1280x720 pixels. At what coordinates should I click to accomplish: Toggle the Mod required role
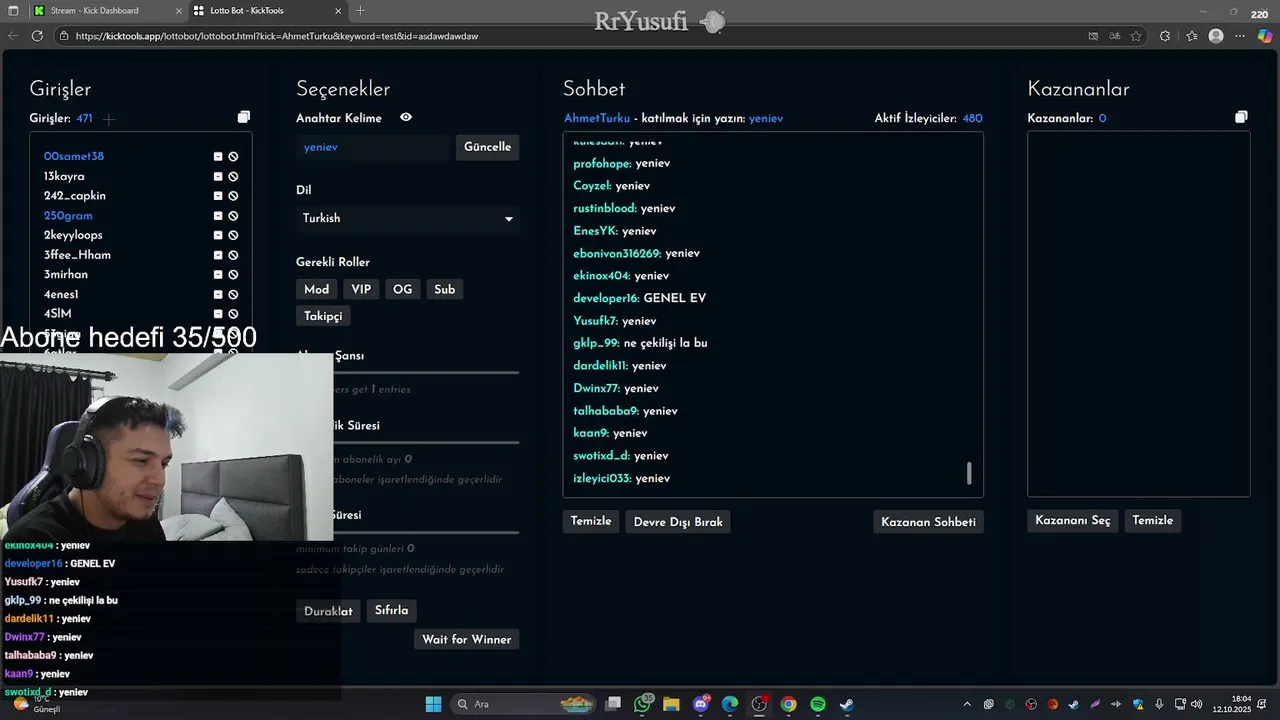[316, 289]
